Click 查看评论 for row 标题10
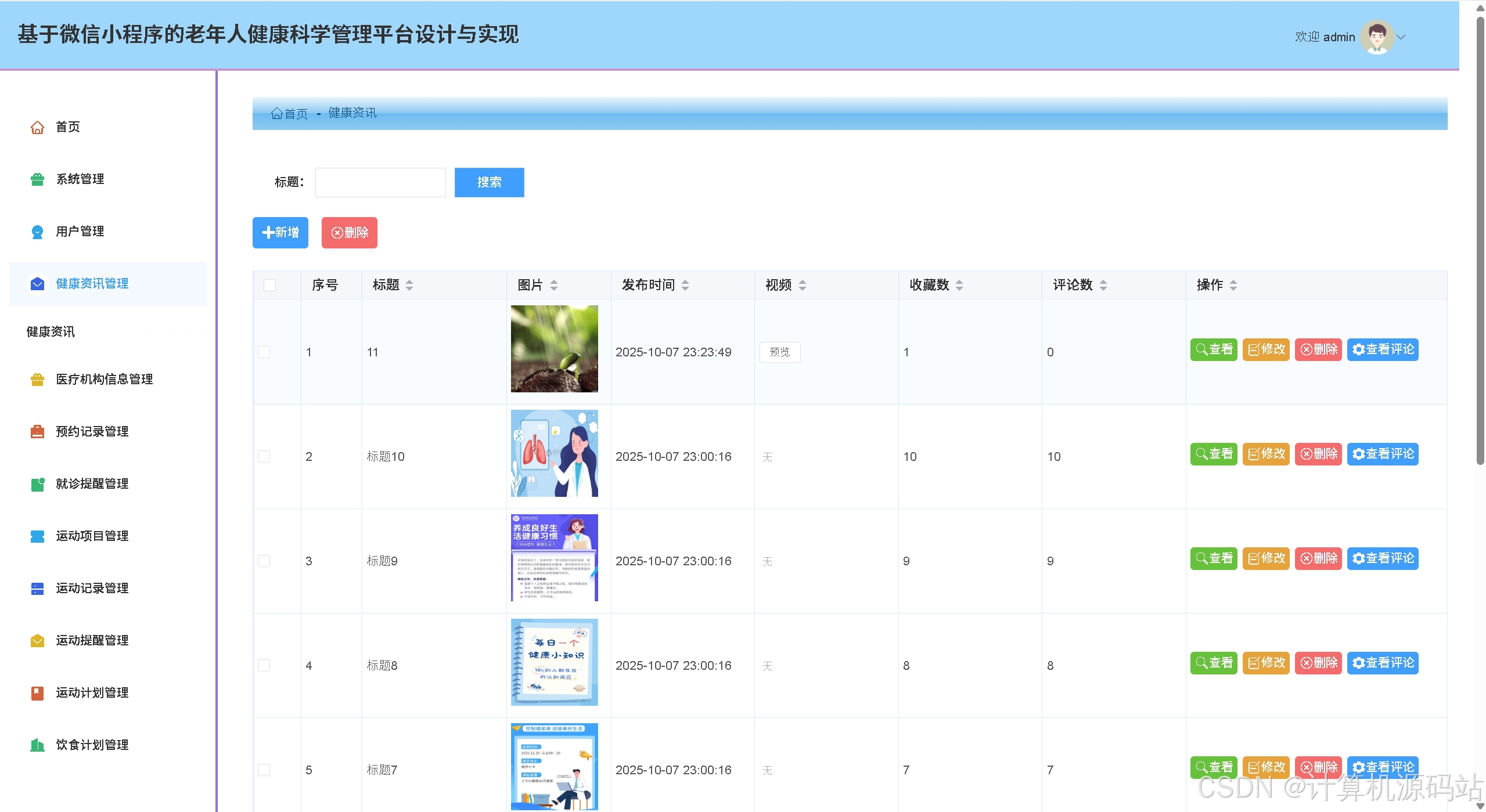The width and height of the screenshot is (1486, 812). (x=1383, y=454)
